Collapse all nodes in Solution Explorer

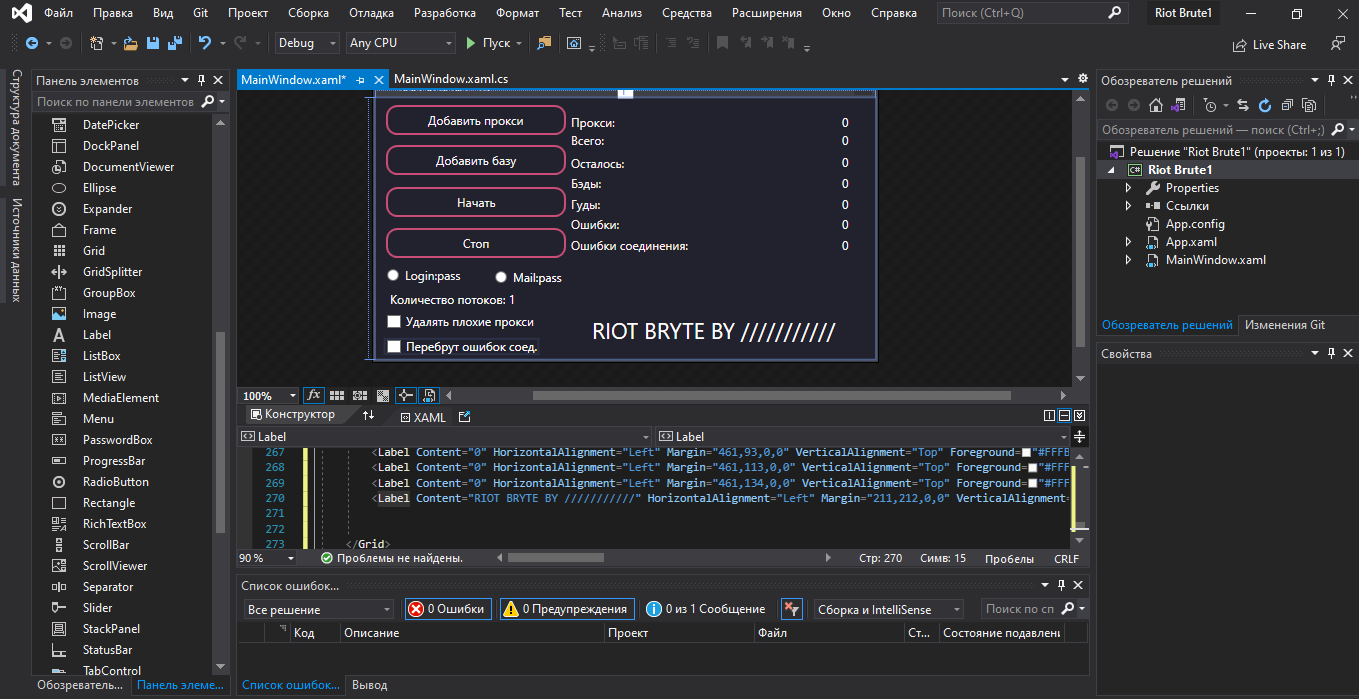(x=1286, y=105)
